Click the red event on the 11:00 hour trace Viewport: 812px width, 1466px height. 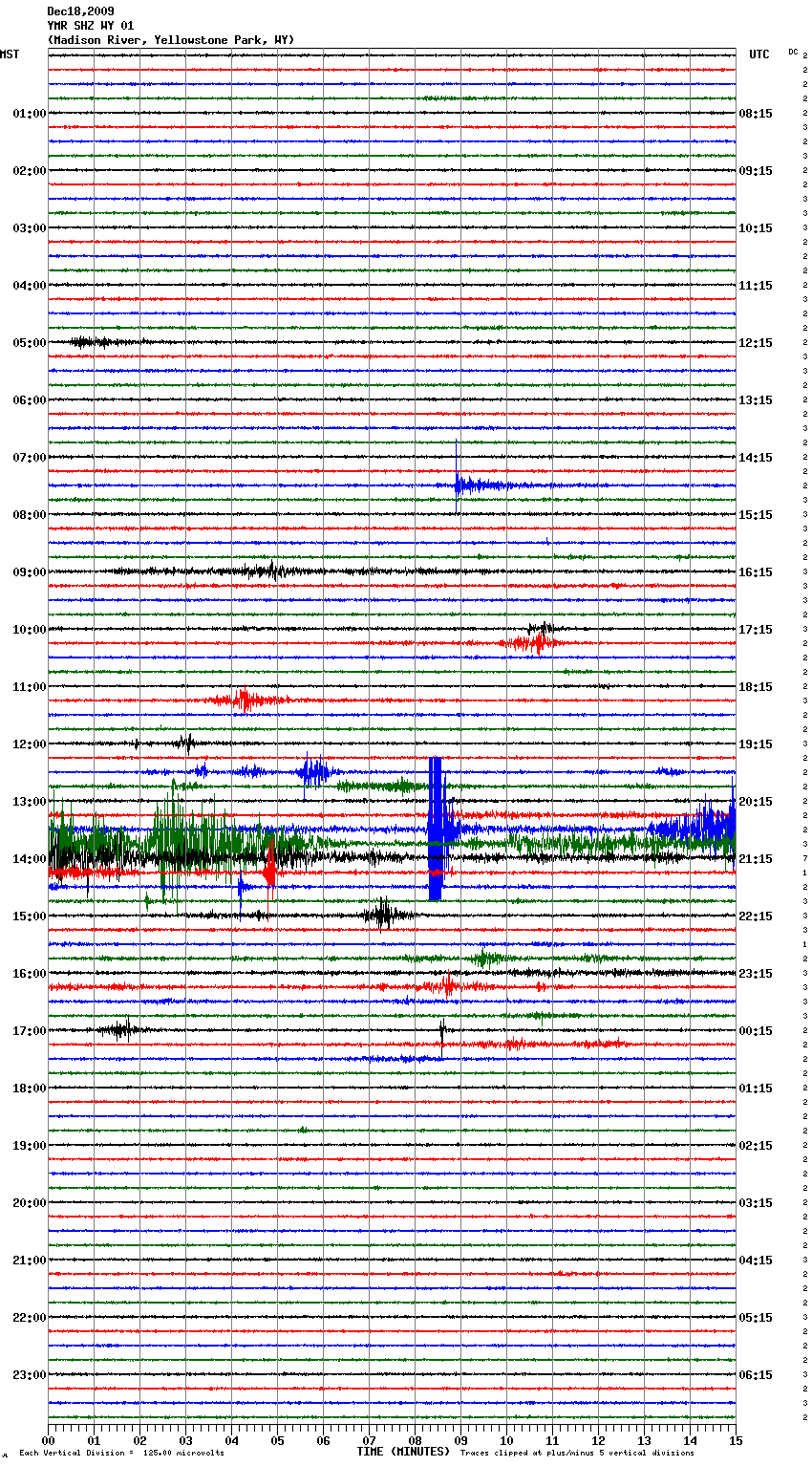[x=245, y=701]
